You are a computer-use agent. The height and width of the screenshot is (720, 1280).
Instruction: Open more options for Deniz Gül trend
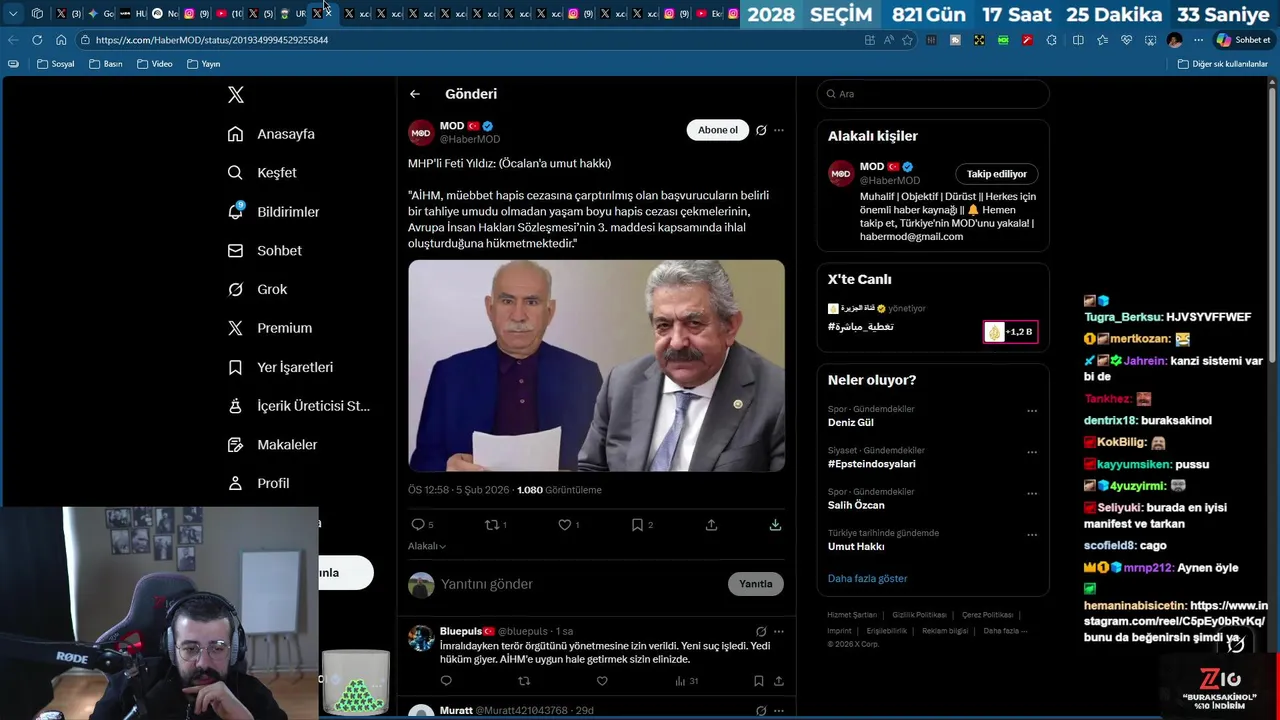pos(1032,411)
